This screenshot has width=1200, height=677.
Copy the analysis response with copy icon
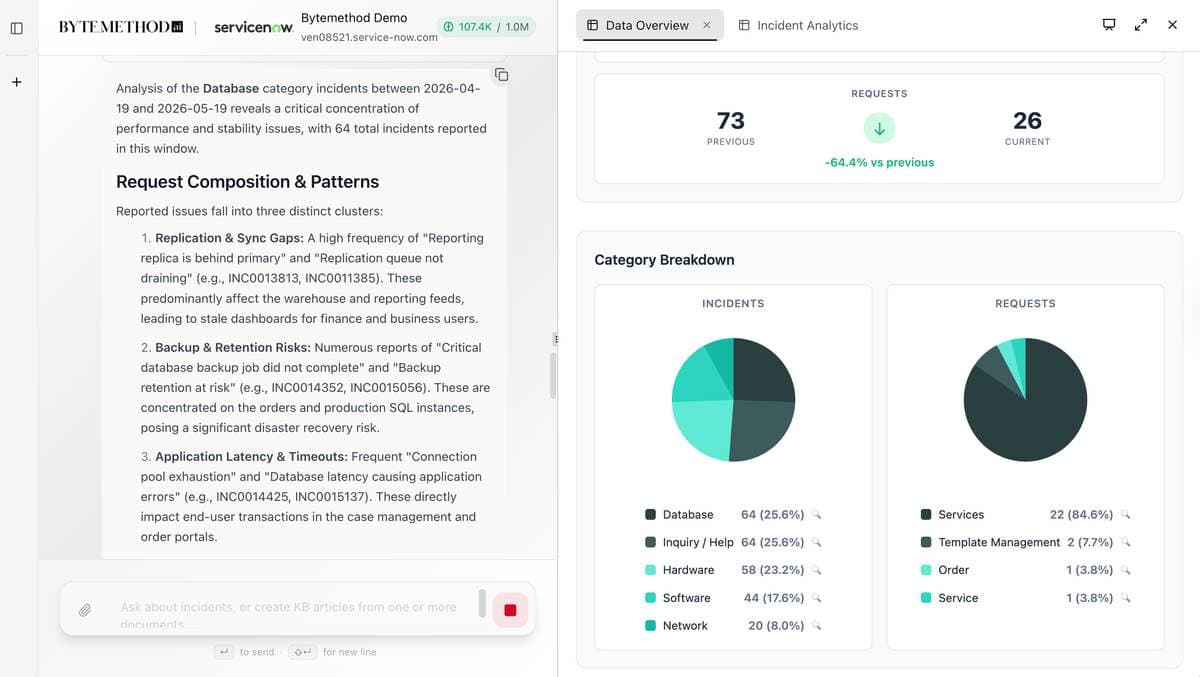[502, 75]
